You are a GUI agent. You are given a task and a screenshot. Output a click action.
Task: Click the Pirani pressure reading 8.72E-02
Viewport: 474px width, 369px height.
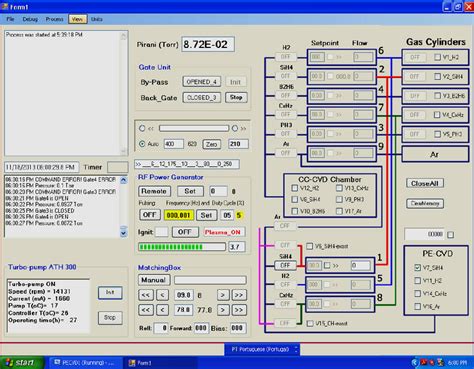click(x=208, y=44)
